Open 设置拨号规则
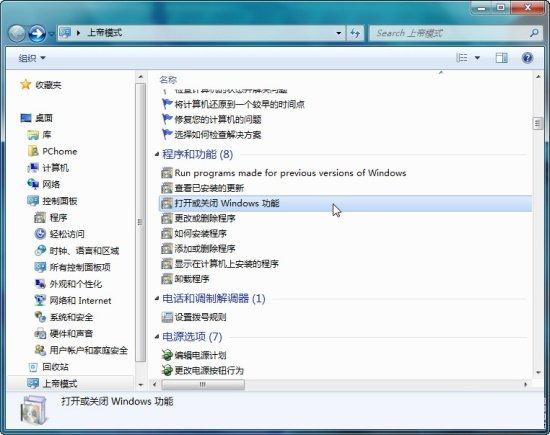Image resolution: width=550 pixels, height=435 pixels. [x=200, y=317]
